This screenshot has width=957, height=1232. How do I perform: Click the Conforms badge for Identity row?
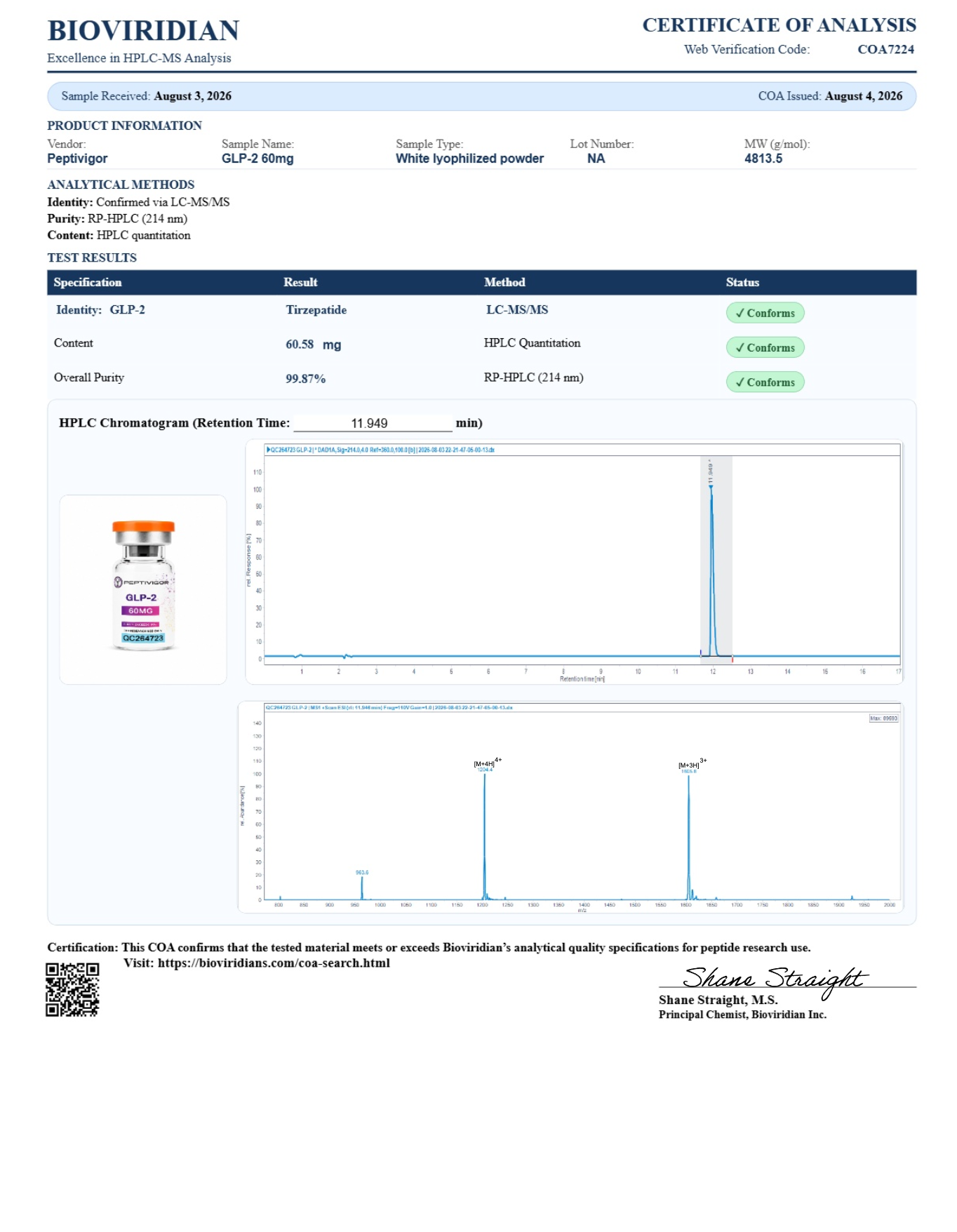[765, 313]
